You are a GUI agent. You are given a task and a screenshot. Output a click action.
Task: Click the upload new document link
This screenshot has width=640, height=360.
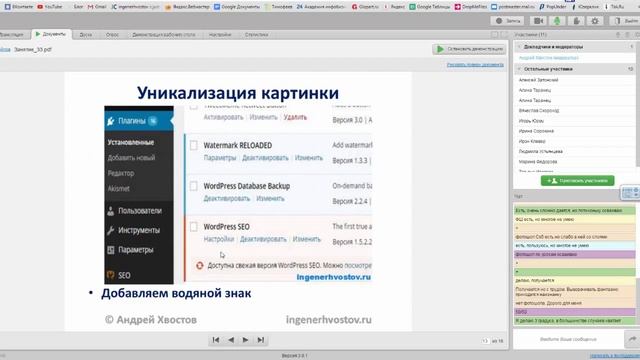[x=475, y=64]
